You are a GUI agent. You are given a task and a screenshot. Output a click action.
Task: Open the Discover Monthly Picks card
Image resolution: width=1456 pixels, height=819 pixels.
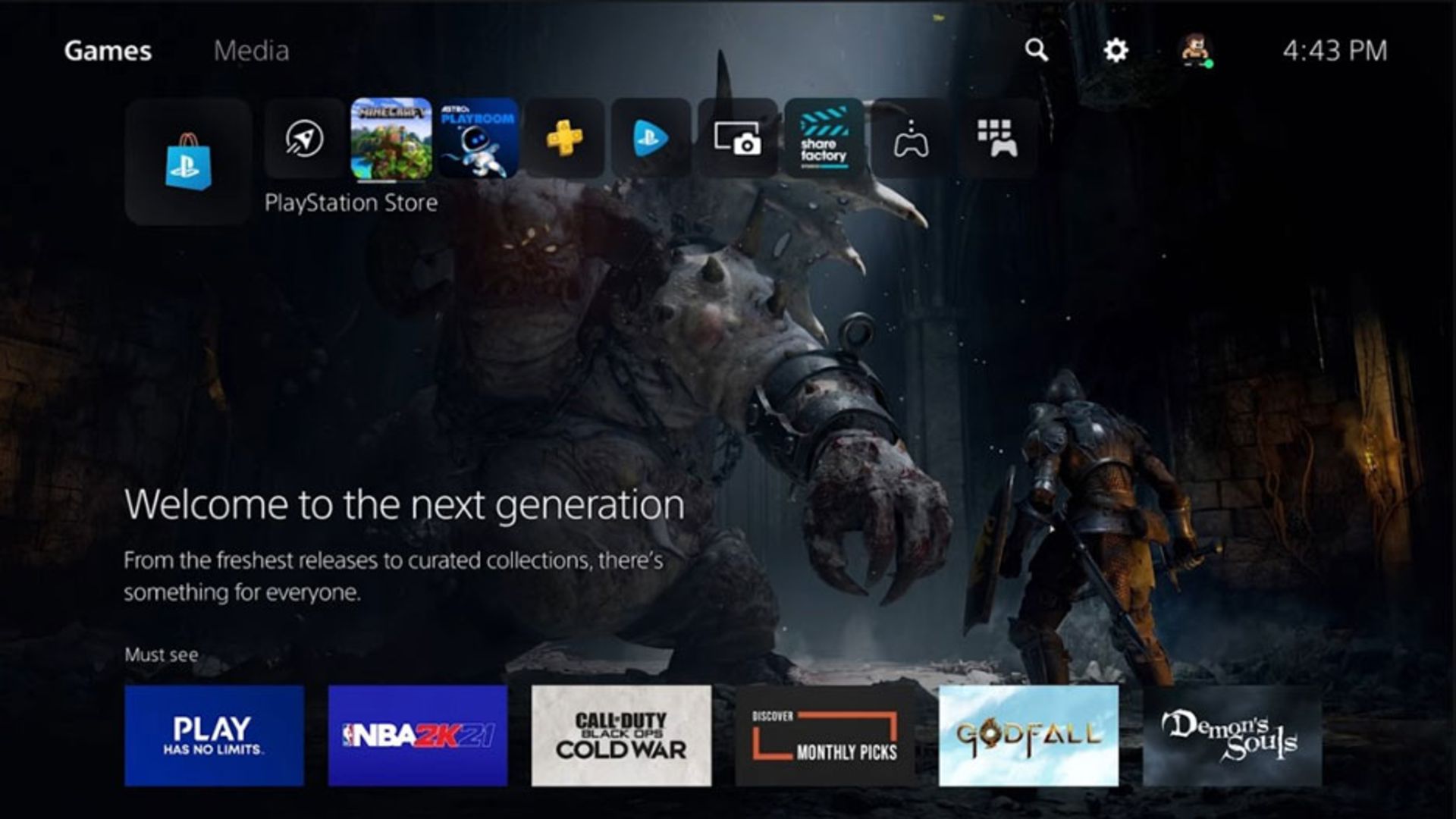[825, 736]
